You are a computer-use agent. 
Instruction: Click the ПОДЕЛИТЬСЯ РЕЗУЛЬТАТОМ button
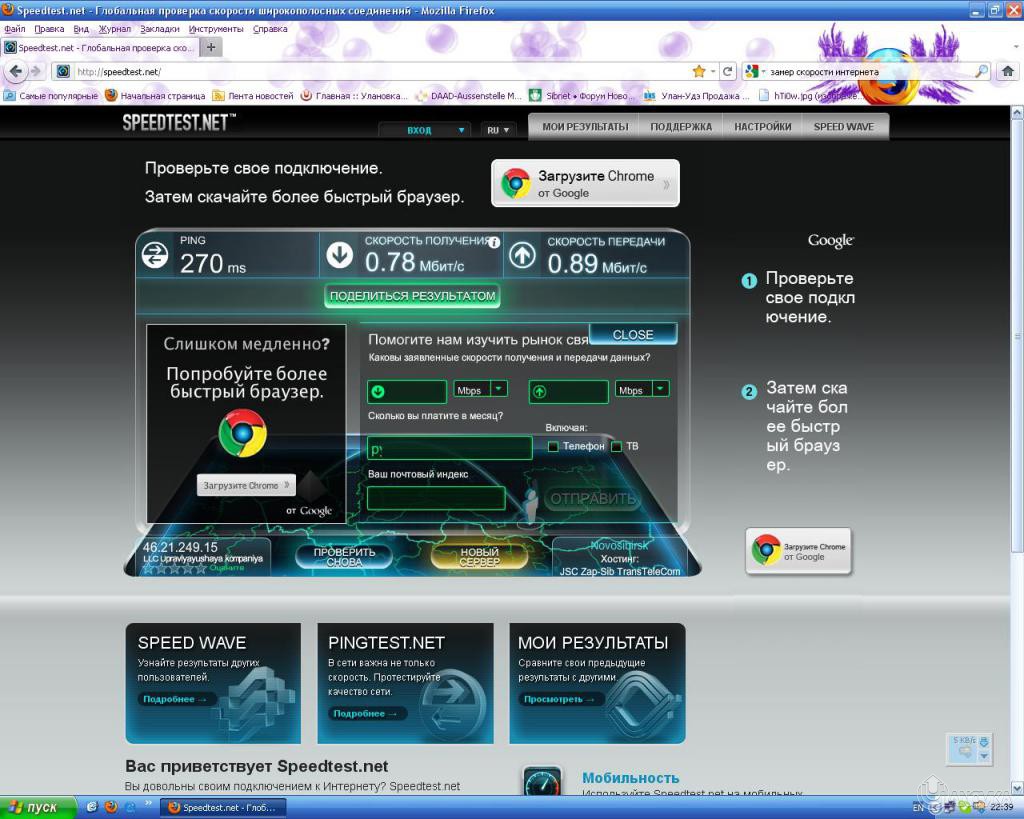pyautogui.click(x=411, y=296)
